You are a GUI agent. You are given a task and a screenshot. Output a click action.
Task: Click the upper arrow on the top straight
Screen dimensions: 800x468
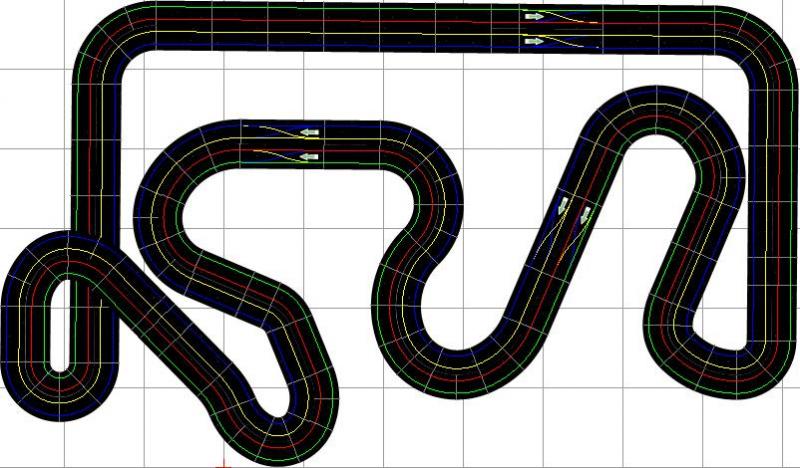[534, 17]
